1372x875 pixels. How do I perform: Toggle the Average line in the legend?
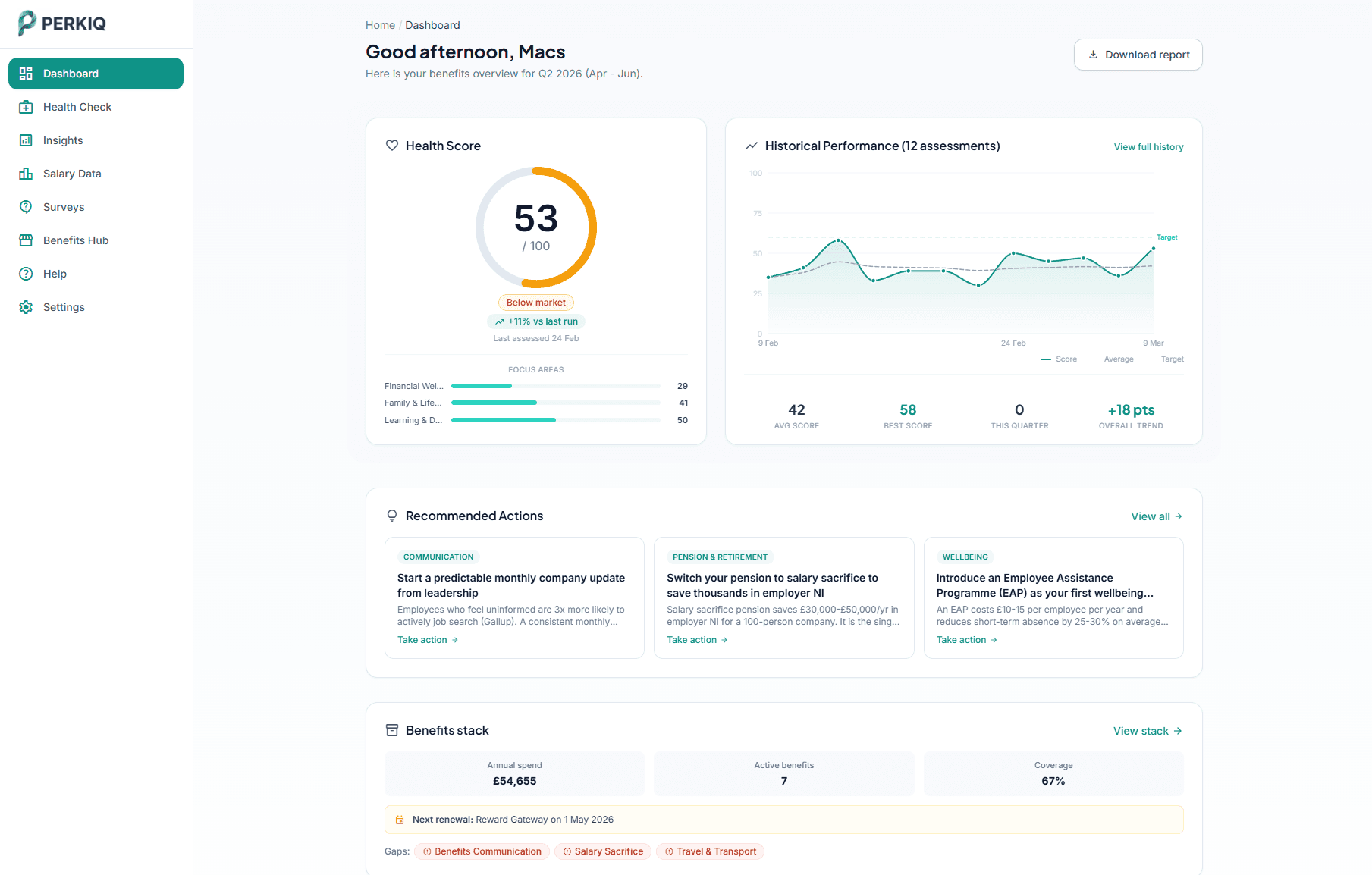pyautogui.click(x=1112, y=359)
